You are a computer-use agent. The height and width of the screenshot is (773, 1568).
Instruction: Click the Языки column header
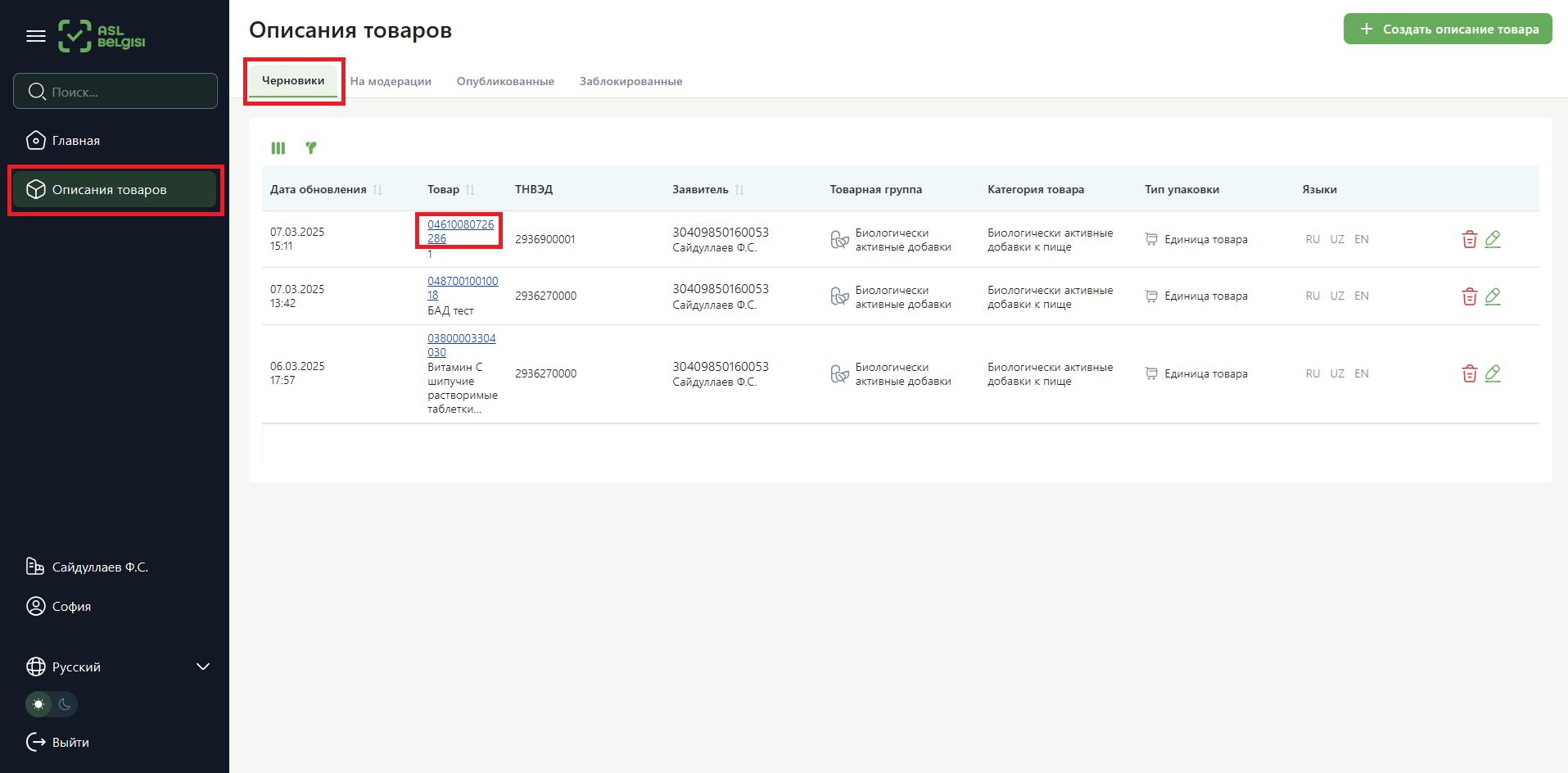[x=1319, y=189]
